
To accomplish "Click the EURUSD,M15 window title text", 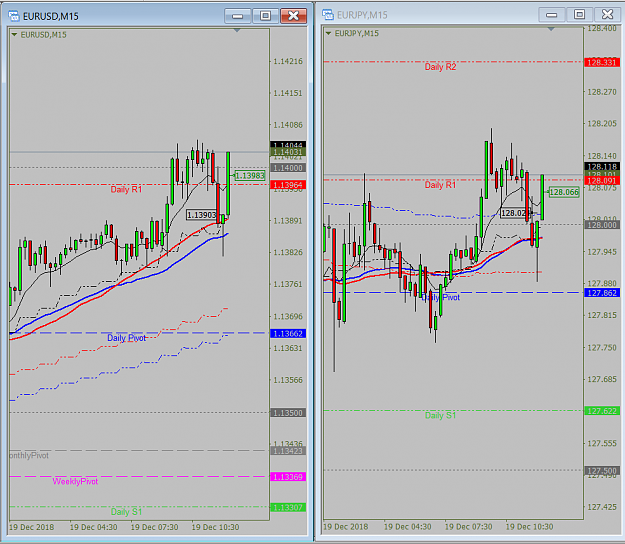I will [x=51, y=16].
